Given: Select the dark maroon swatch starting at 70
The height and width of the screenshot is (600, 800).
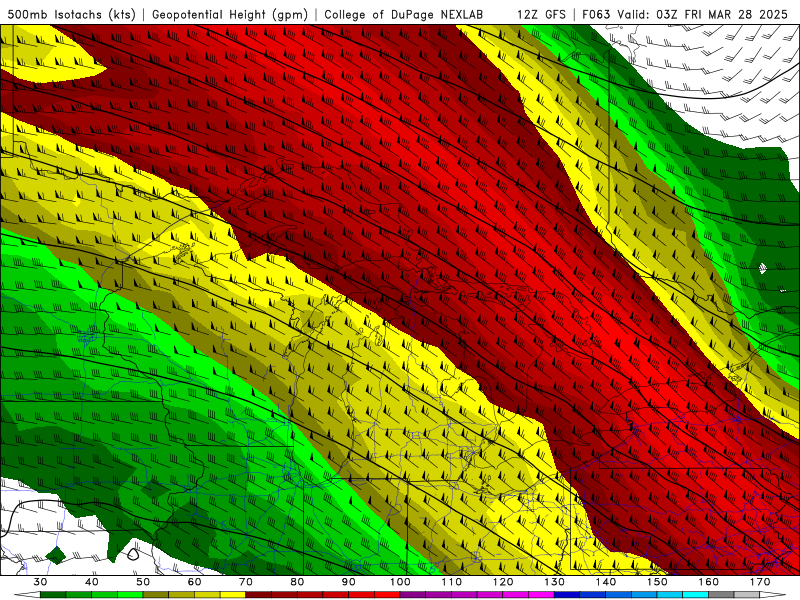Looking at the screenshot, I should pyautogui.click(x=259, y=595).
